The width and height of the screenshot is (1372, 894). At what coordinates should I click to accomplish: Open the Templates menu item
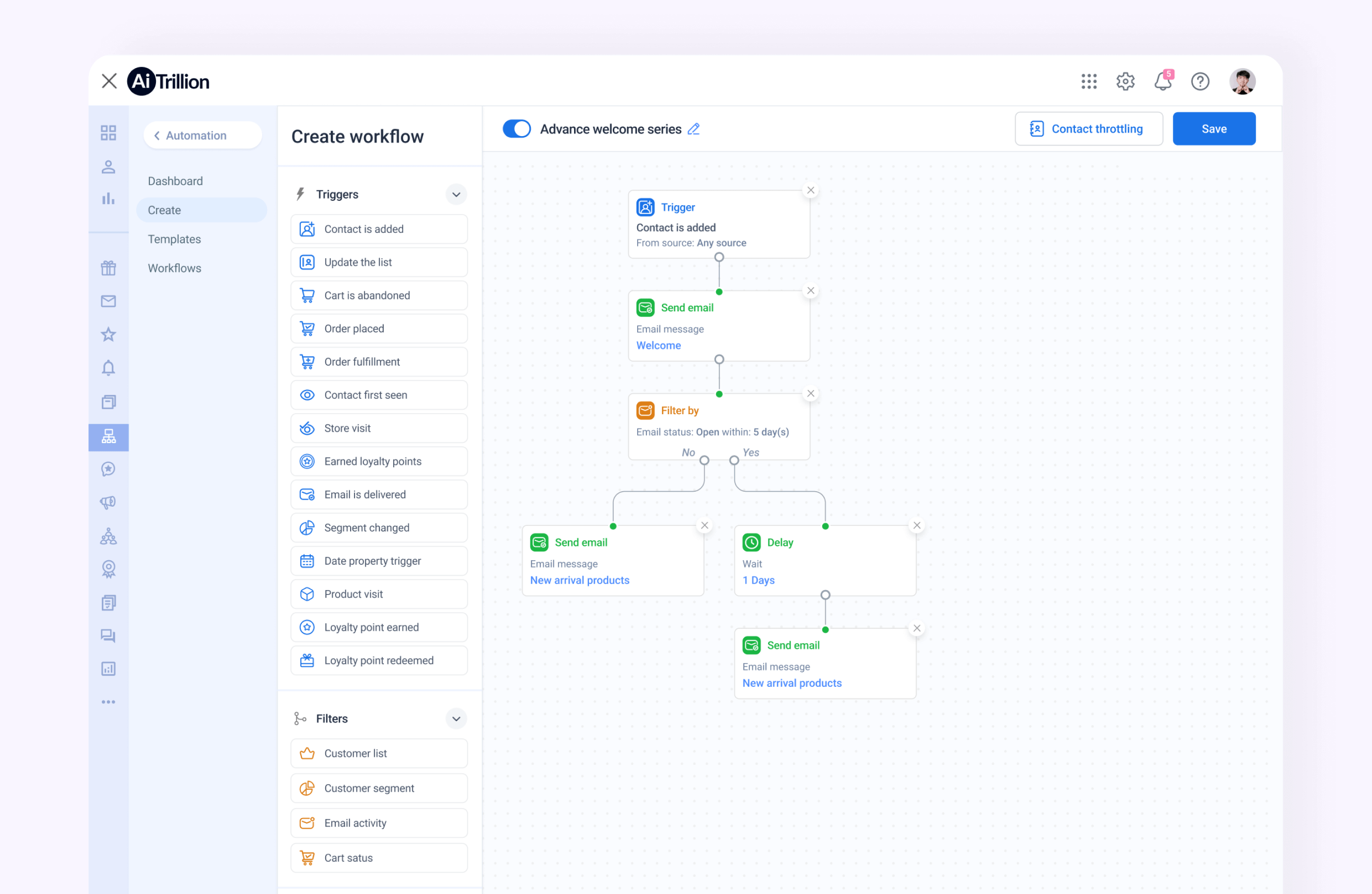tap(174, 239)
